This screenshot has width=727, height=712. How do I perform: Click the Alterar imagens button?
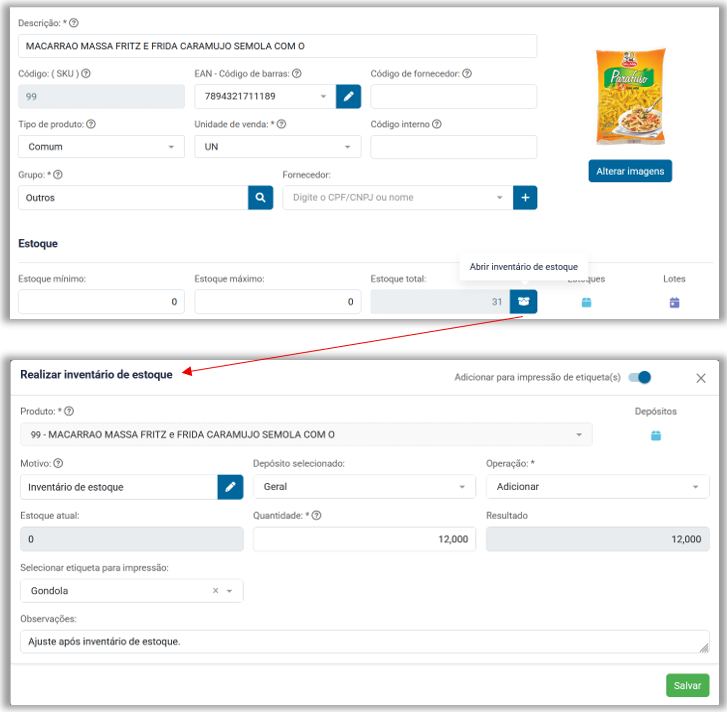pos(630,171)
